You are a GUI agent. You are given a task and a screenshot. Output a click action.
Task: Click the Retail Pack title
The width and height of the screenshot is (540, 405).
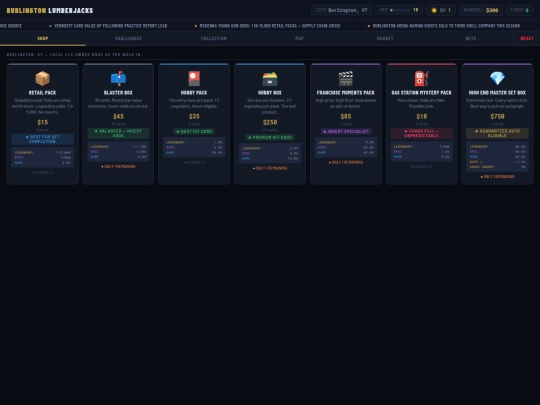click(42, 93)
